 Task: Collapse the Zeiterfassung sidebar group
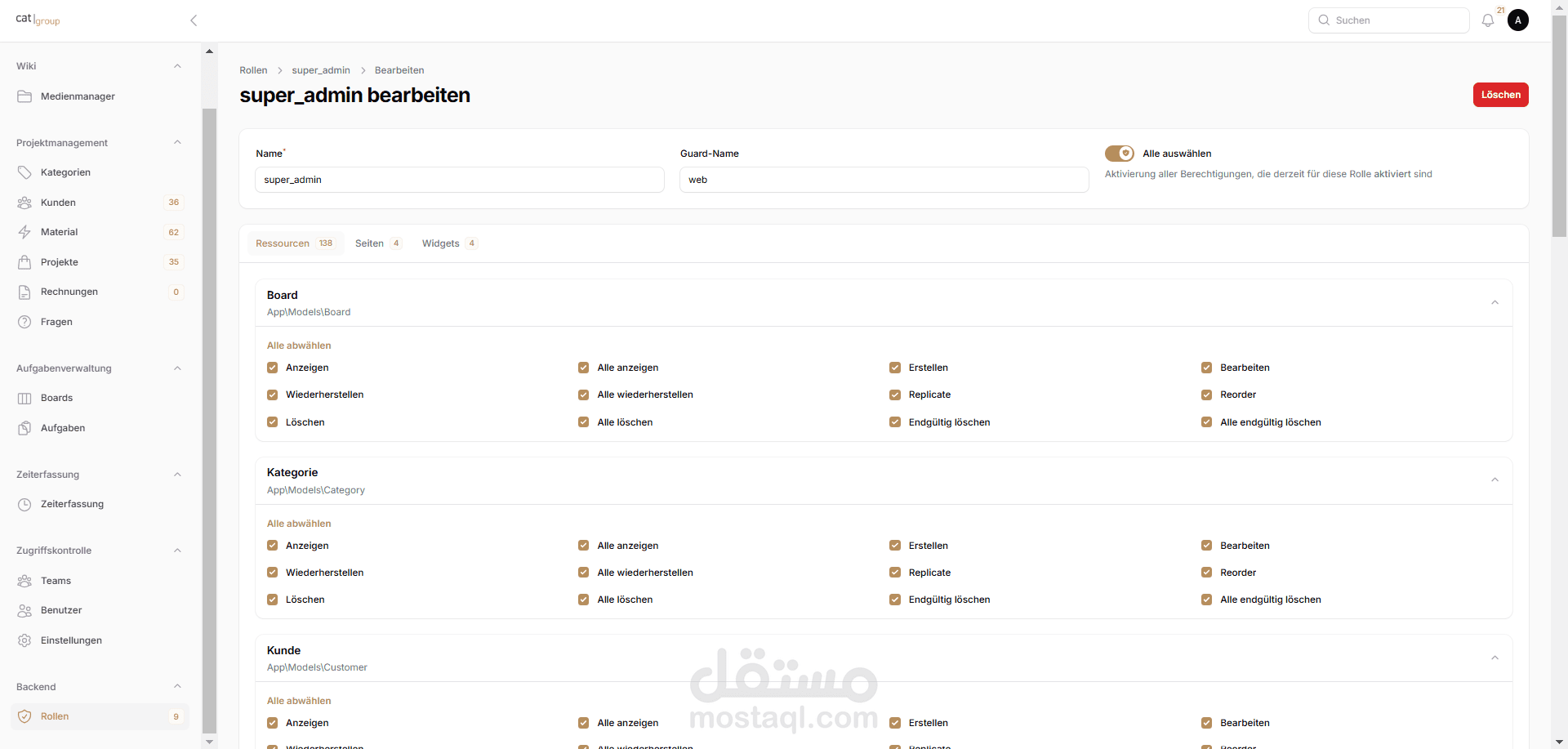tap(177, 475)
